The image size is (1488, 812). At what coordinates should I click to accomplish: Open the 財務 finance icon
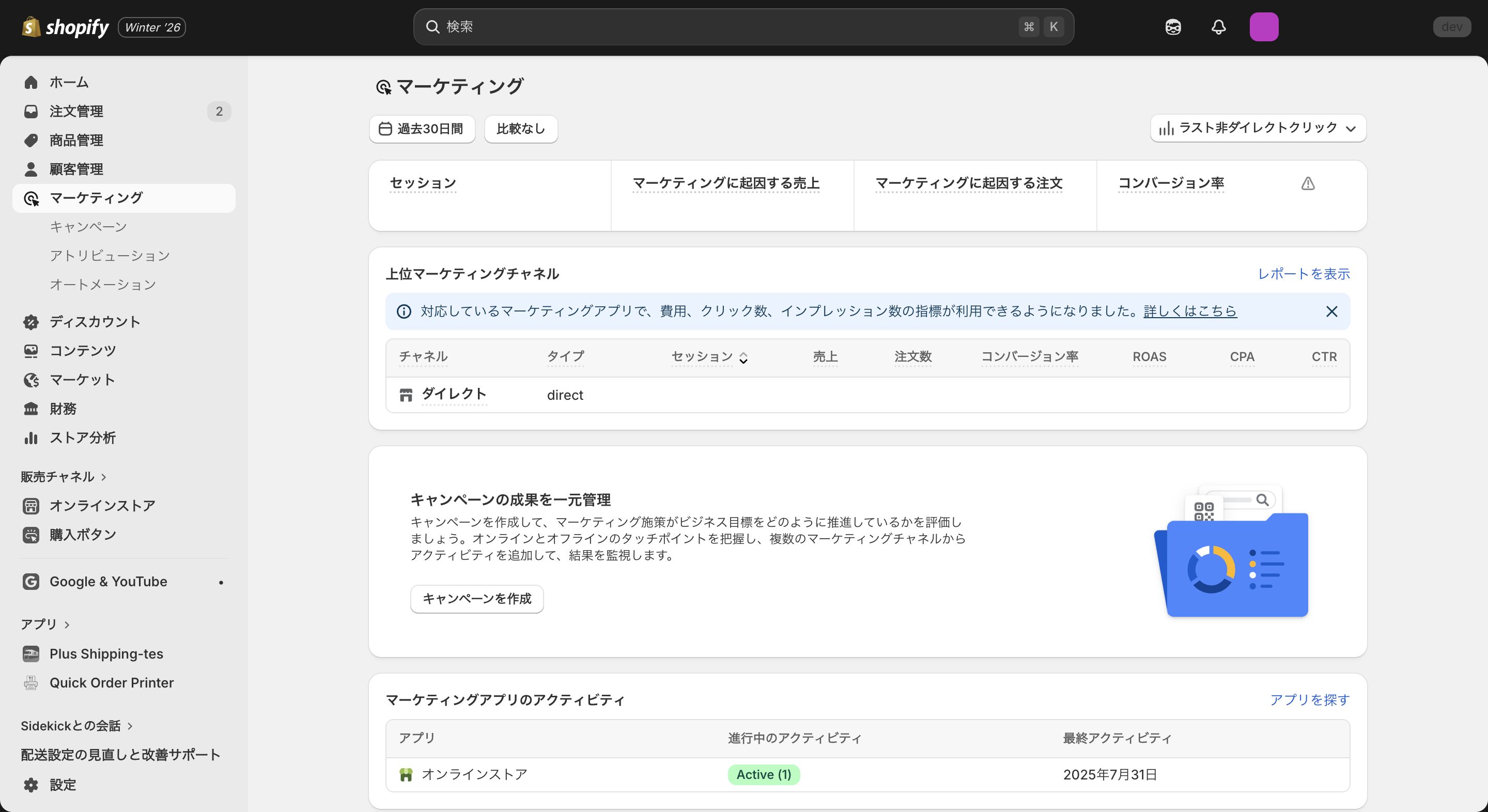click(x=30, y=408)
